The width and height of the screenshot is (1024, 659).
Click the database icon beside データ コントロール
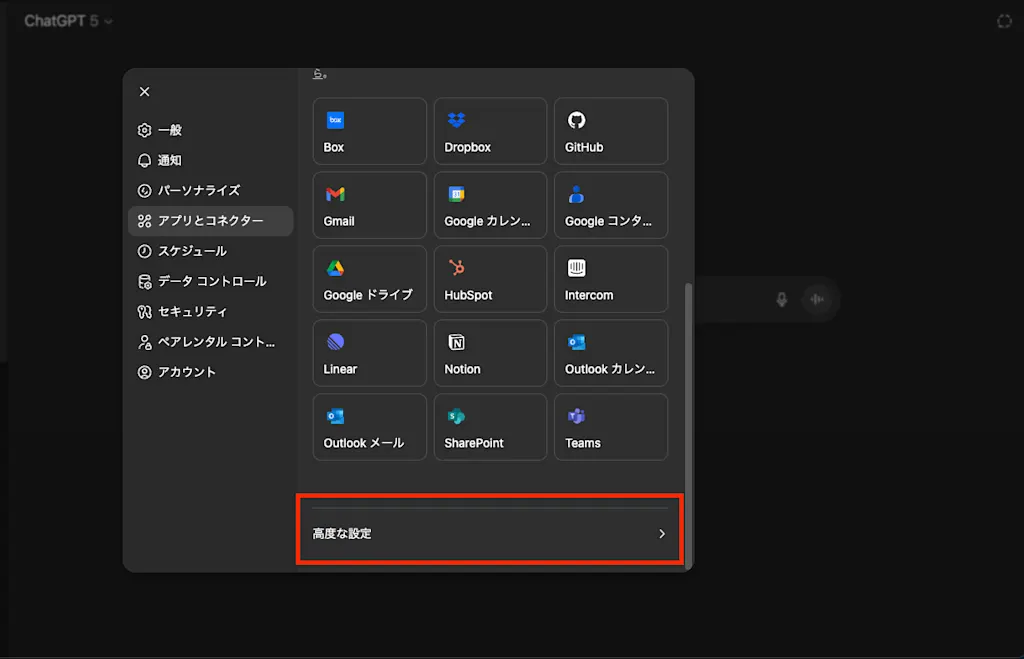coord(144,281)
